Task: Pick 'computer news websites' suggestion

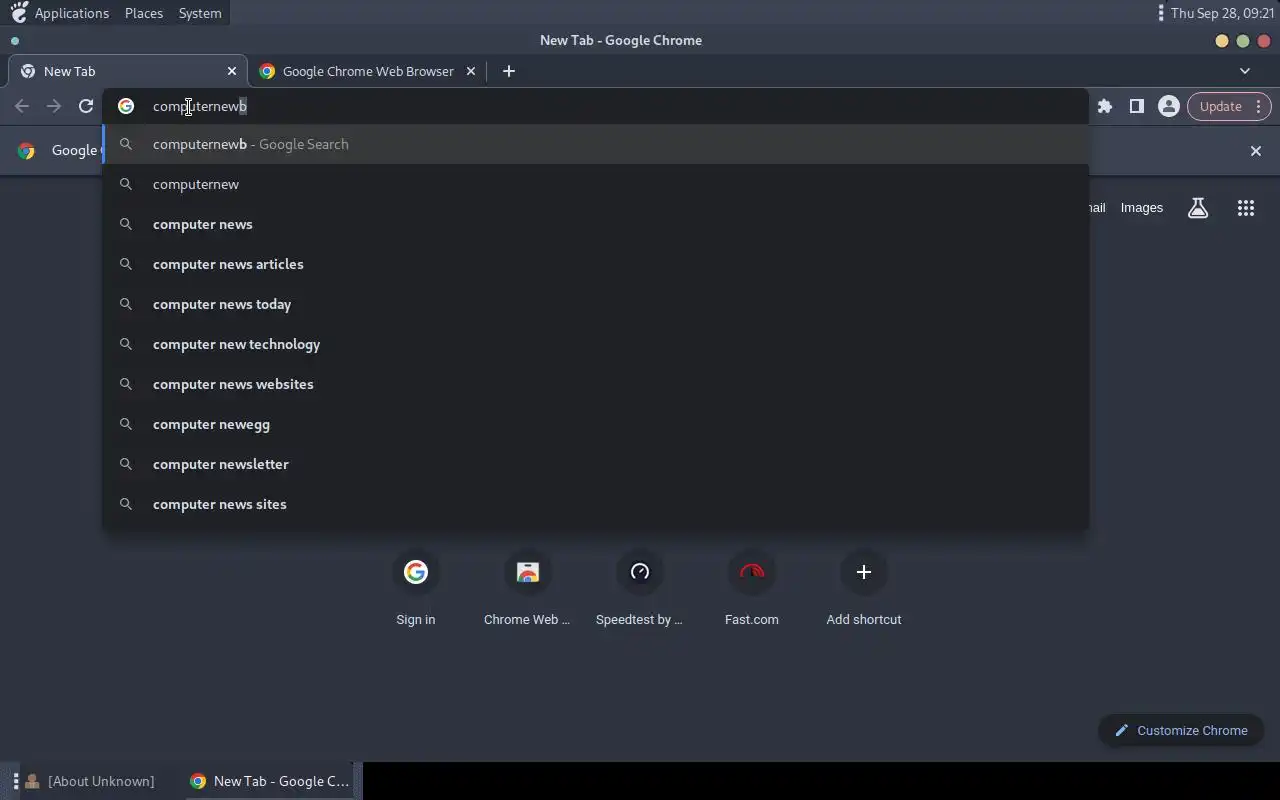Action: tap(595, 384)
